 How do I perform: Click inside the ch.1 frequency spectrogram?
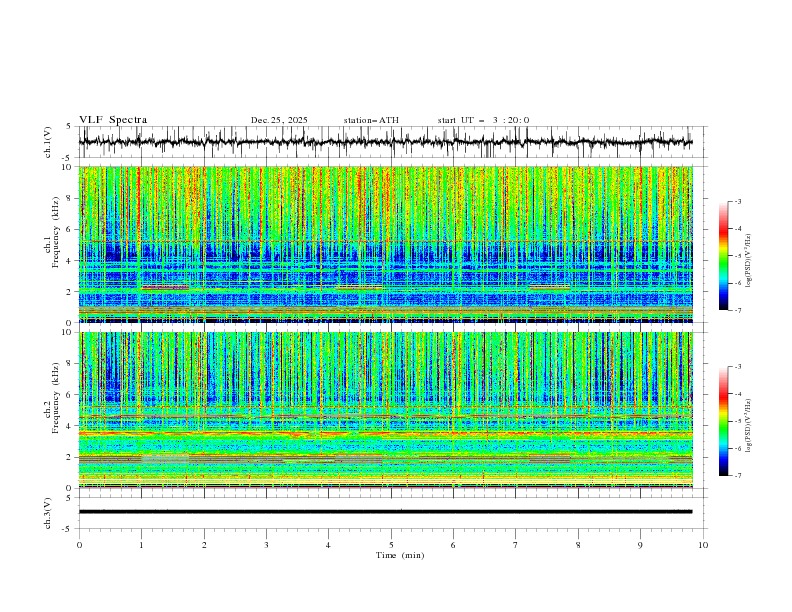(390, 244)
